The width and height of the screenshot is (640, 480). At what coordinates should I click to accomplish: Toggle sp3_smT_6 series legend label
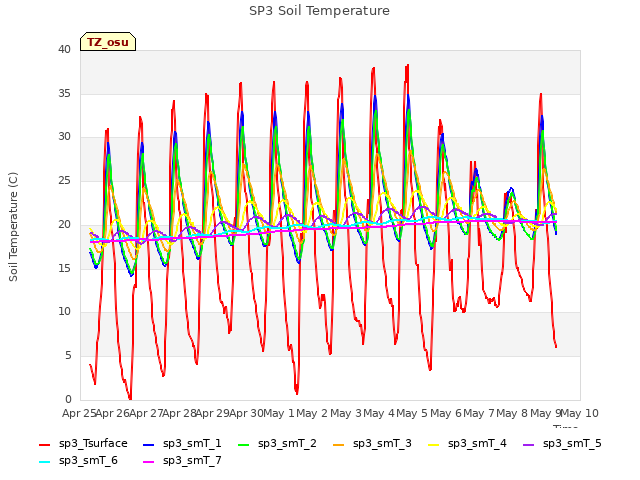point(88,461)
